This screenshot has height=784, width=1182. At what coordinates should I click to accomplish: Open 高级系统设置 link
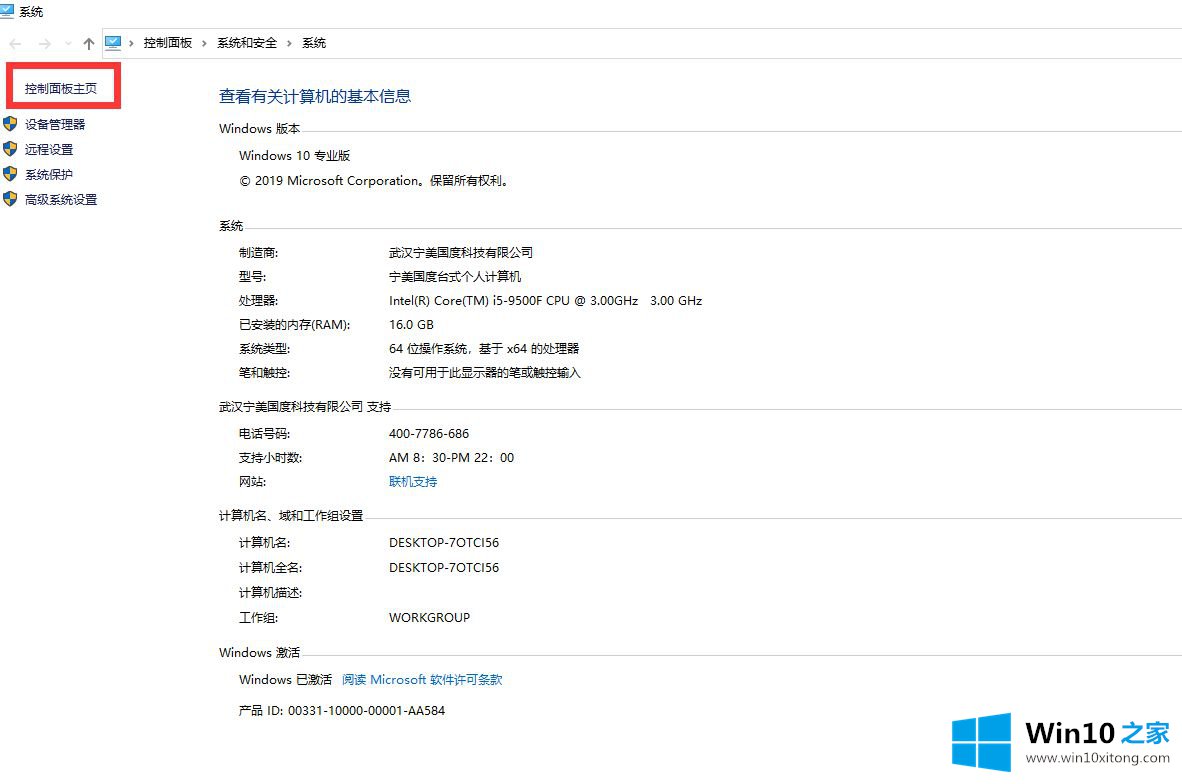61,199
